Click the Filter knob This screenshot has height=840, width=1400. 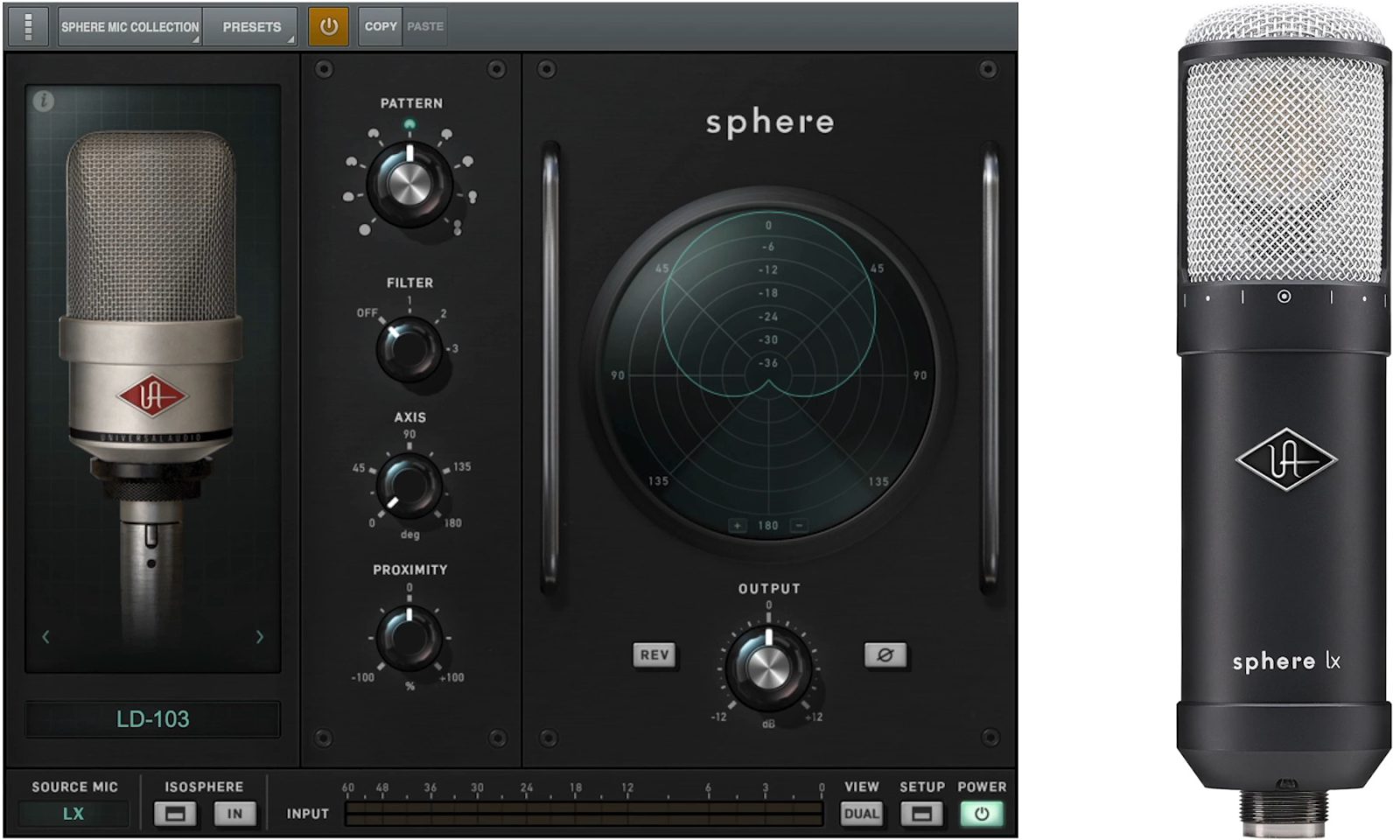[x=409, y=348]
